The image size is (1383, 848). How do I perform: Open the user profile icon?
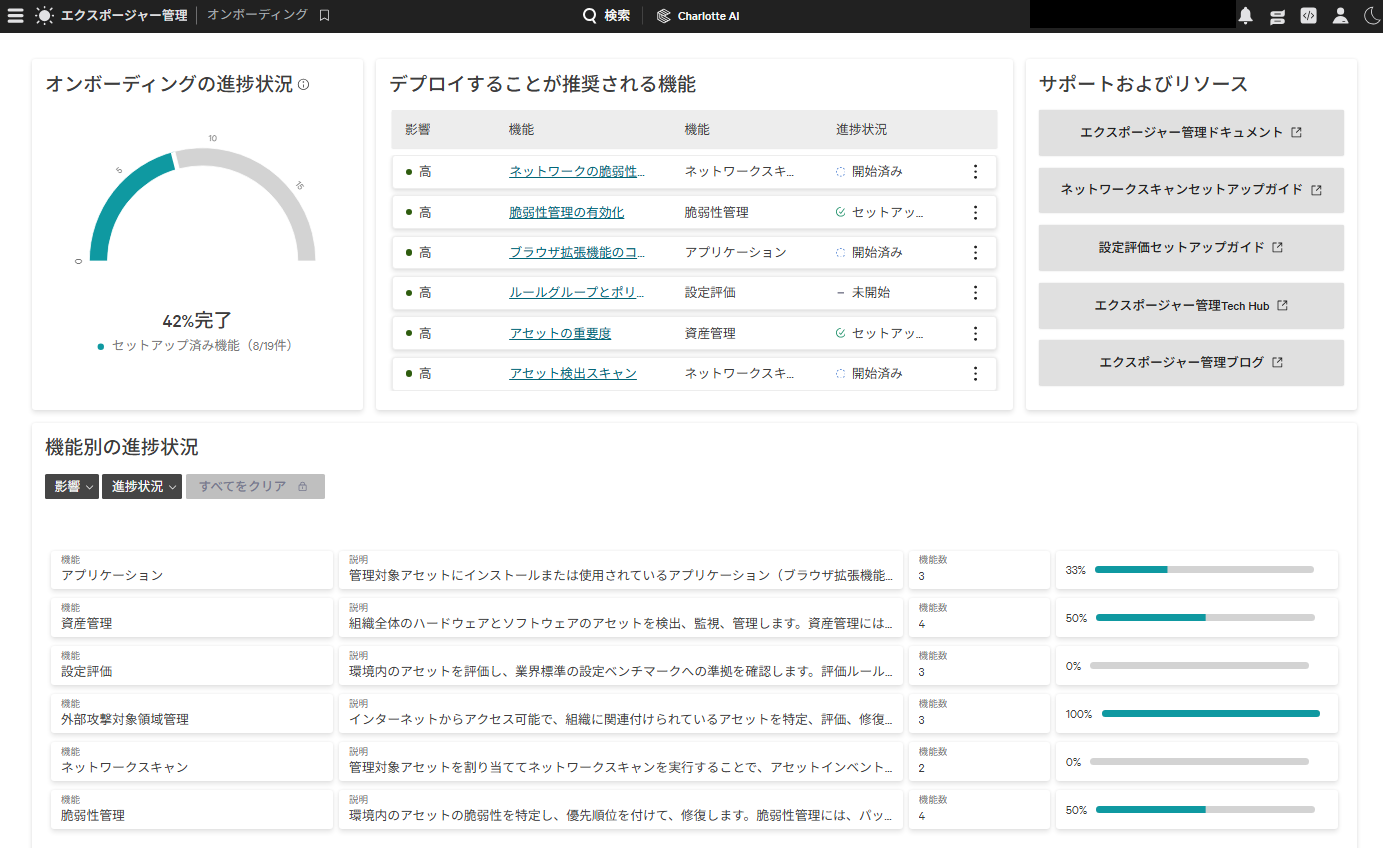(1340, 15)
